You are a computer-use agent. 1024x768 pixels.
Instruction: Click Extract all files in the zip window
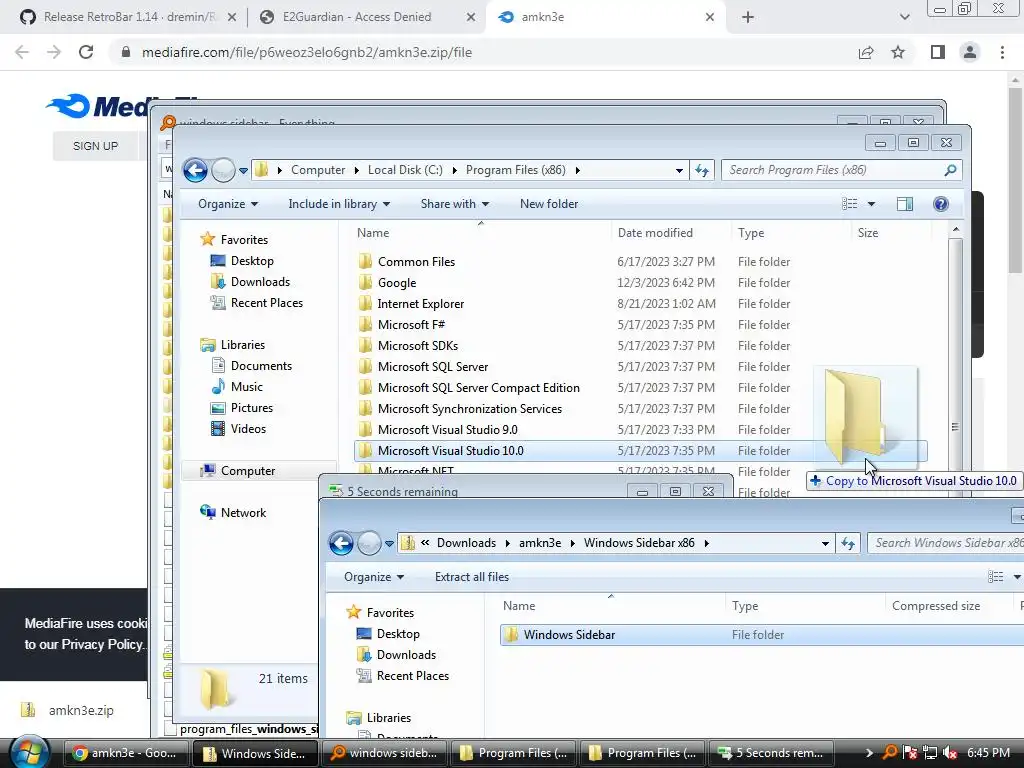point(472,577)
